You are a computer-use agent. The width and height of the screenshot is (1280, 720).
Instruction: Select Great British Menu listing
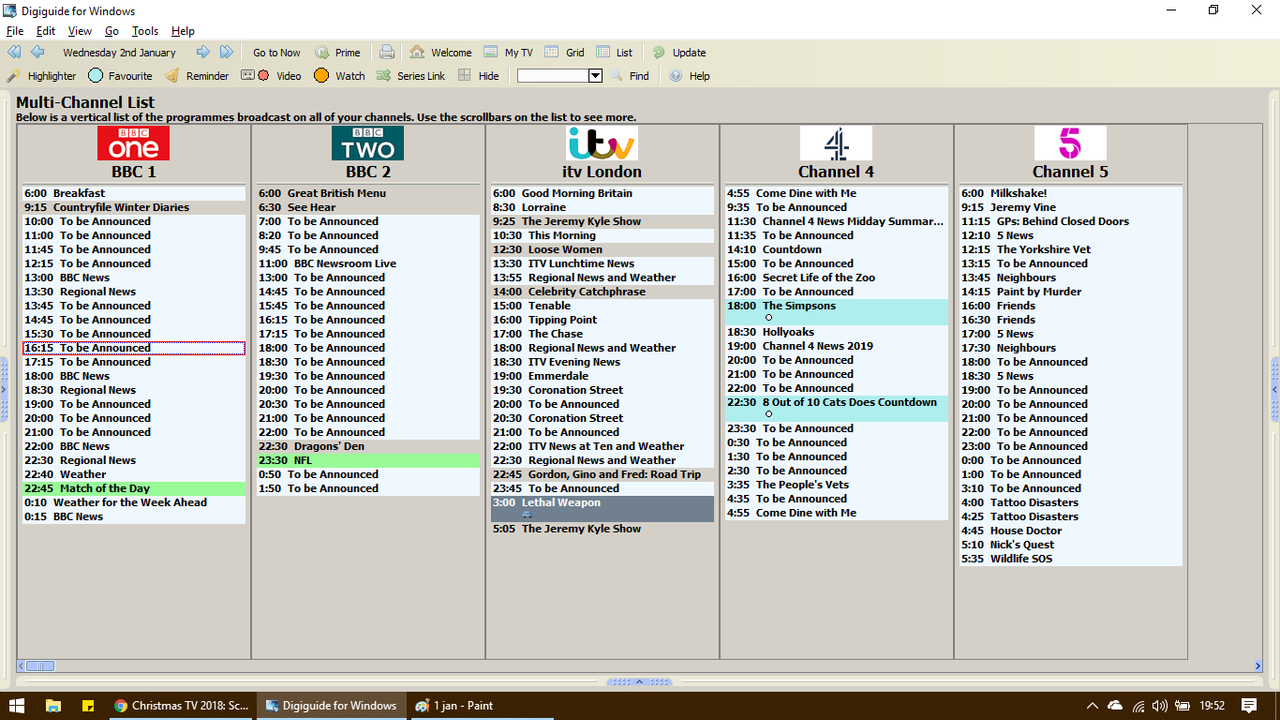368,194
